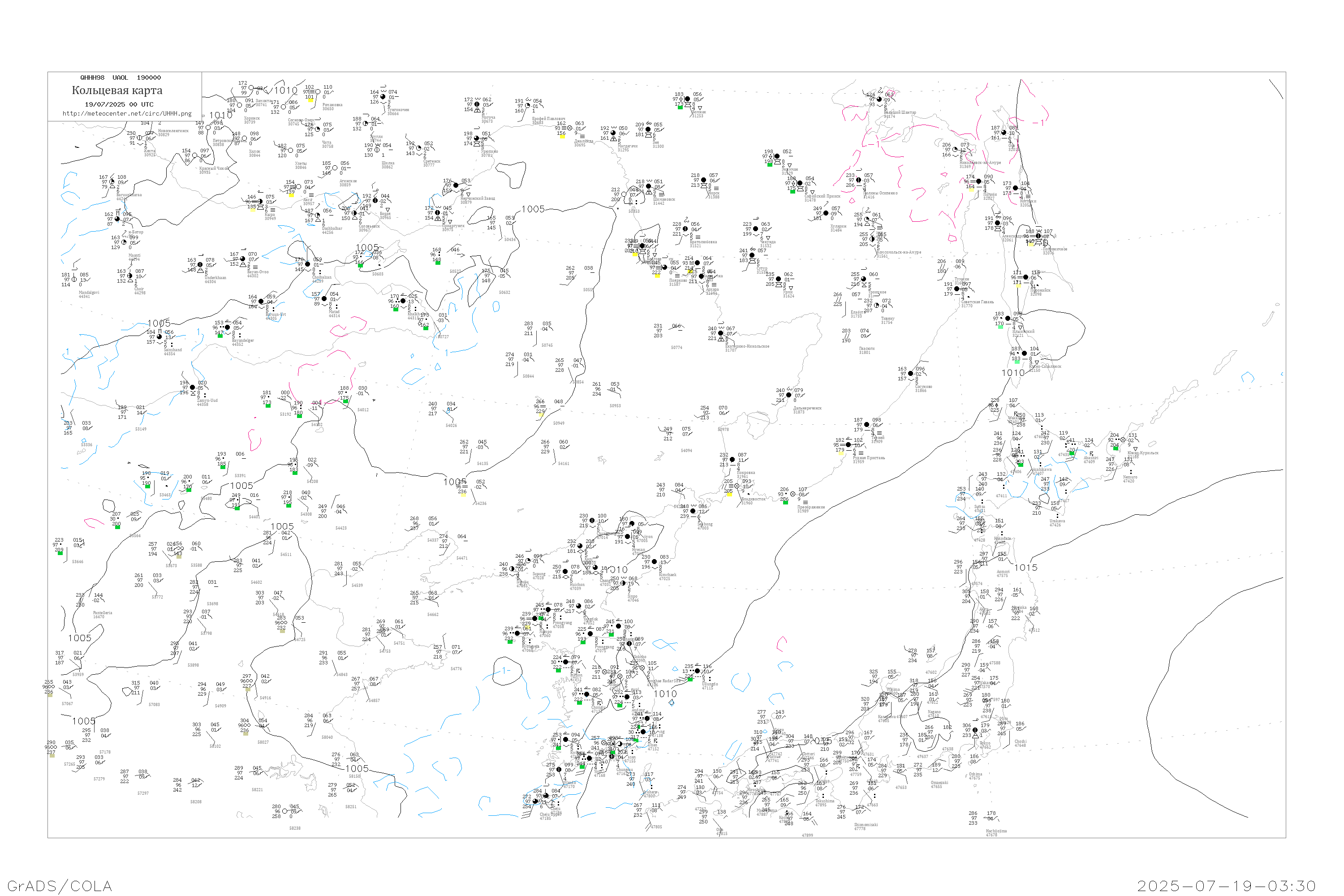1344x896 pixels.
Task: Select the Чита 30758 station label
Action: point(327,145)
